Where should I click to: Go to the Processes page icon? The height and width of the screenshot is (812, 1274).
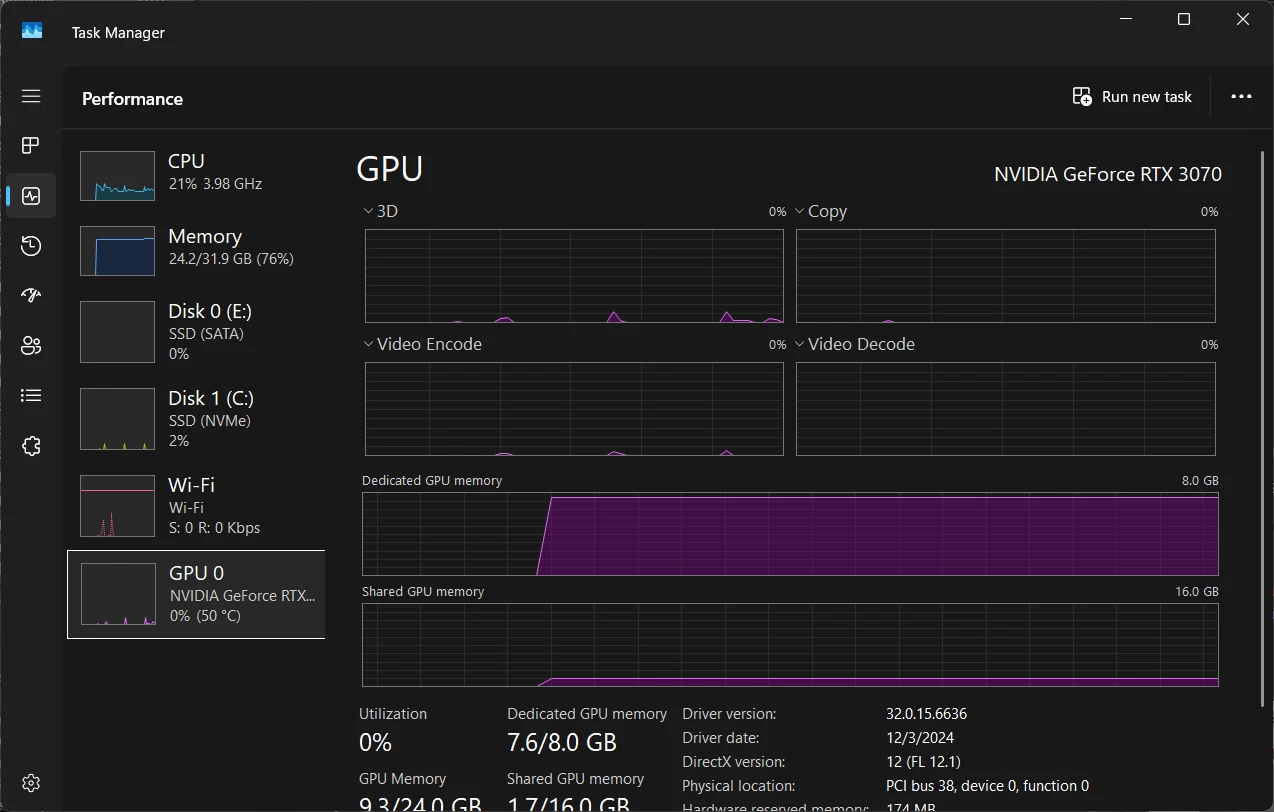[x=31, y=146]
